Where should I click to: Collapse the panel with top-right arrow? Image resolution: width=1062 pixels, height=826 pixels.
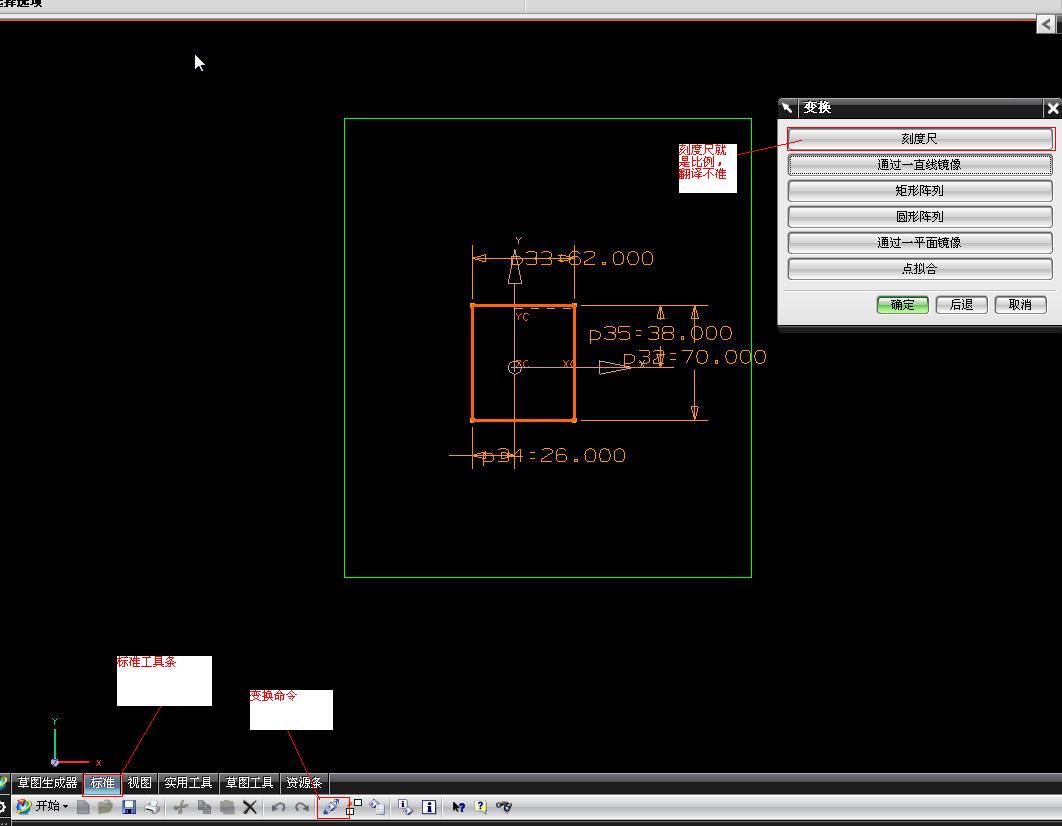1046,24
